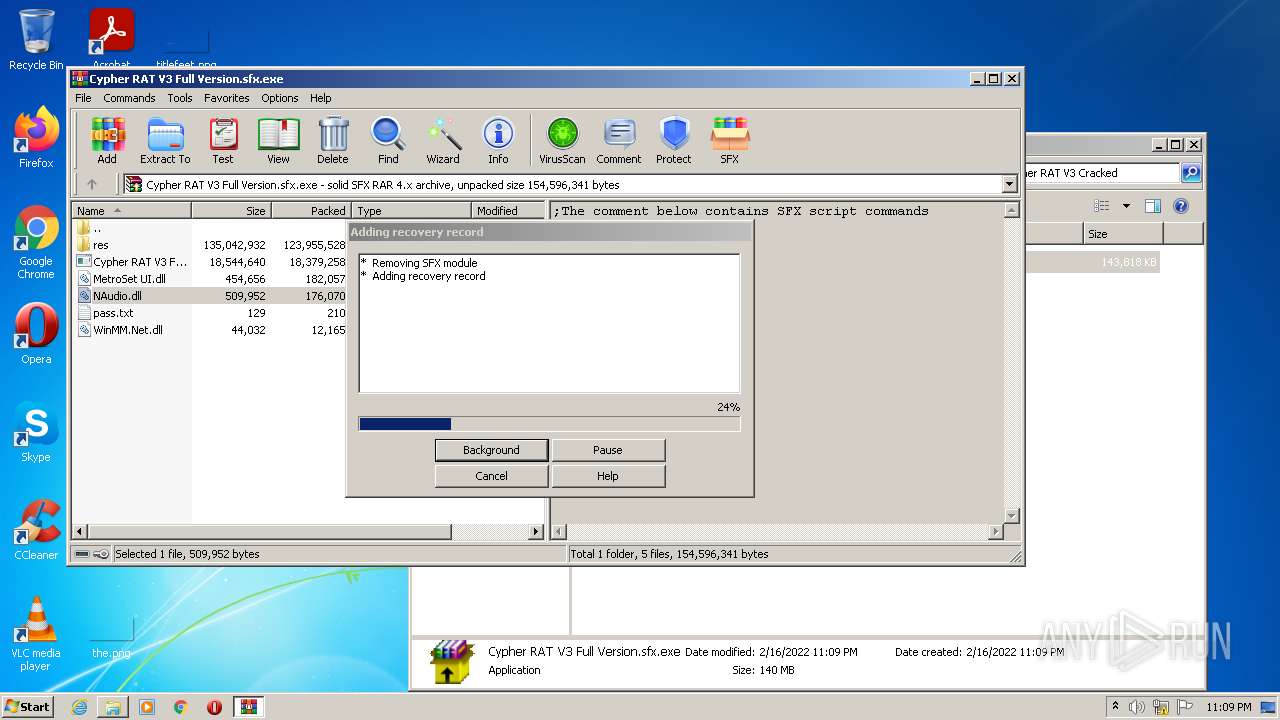Click the Windows Start button
Image resolution: width=1280 pixels, height=720 pixels.
[27, 706]
